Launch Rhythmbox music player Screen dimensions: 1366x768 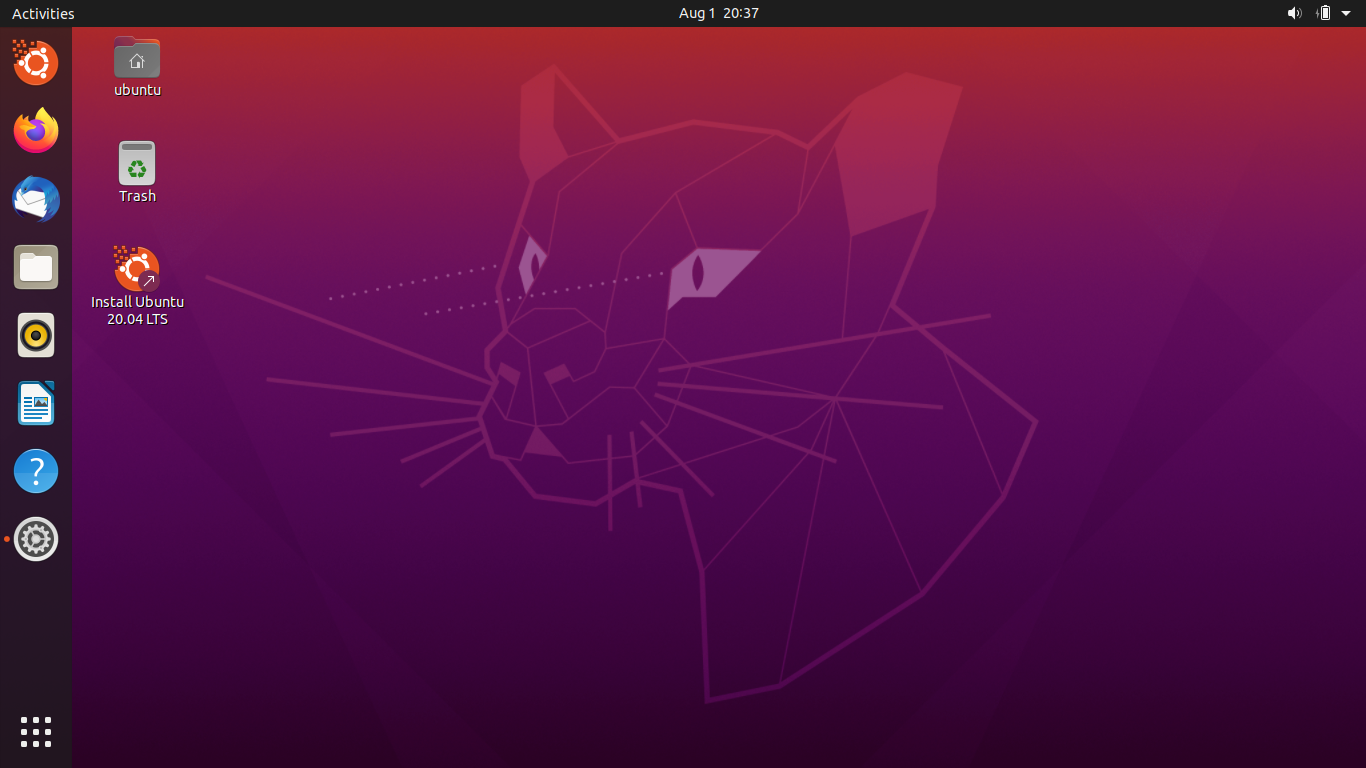(36, 335)
